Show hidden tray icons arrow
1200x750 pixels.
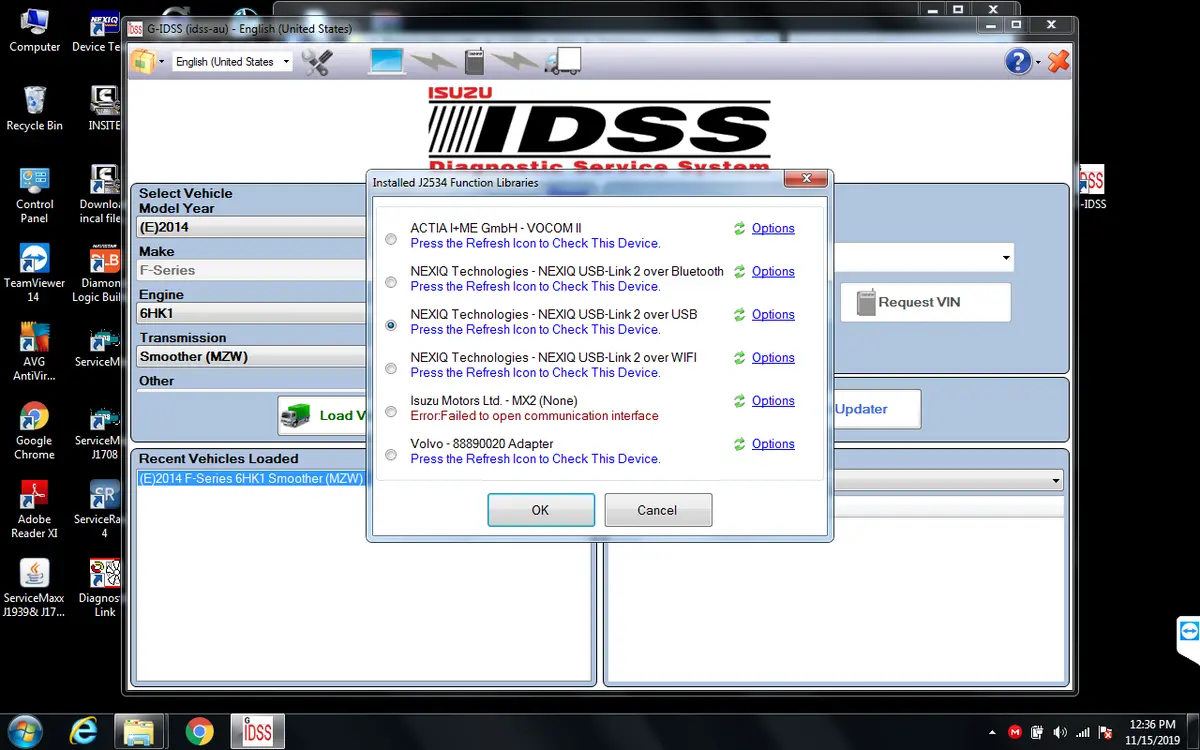click(992, 732)
